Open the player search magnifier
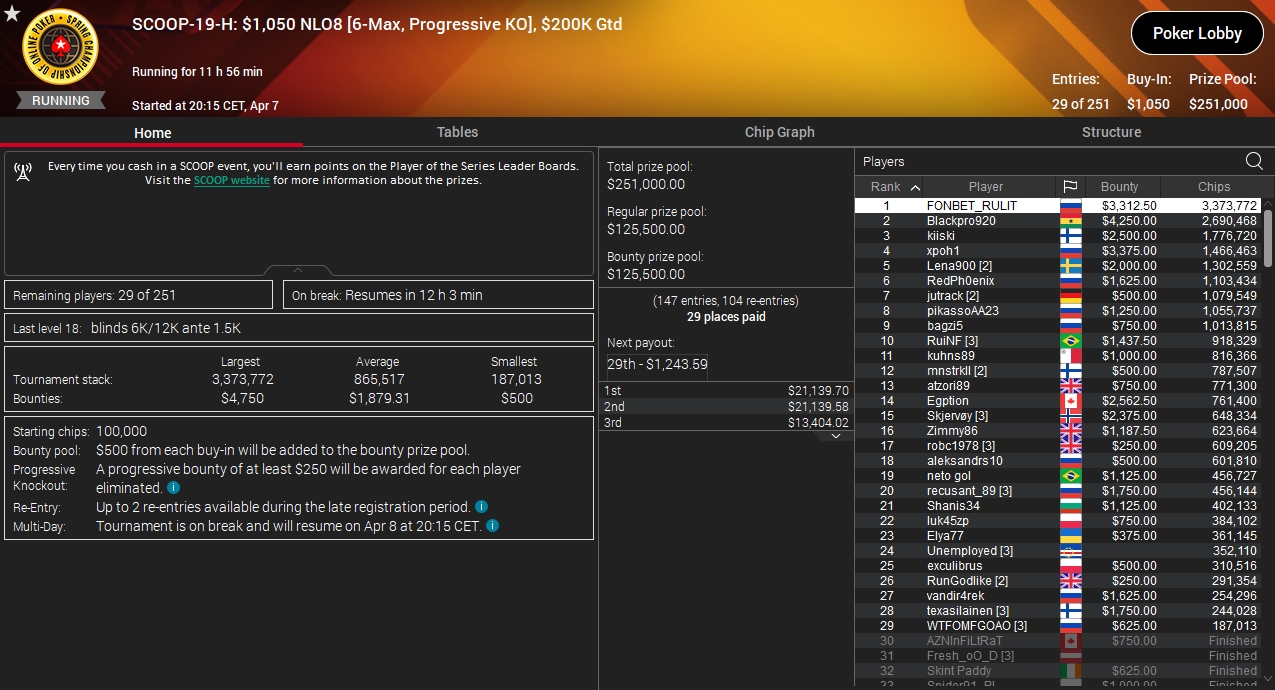This screenshot has height=690, width=1275. click(1254, 161)
